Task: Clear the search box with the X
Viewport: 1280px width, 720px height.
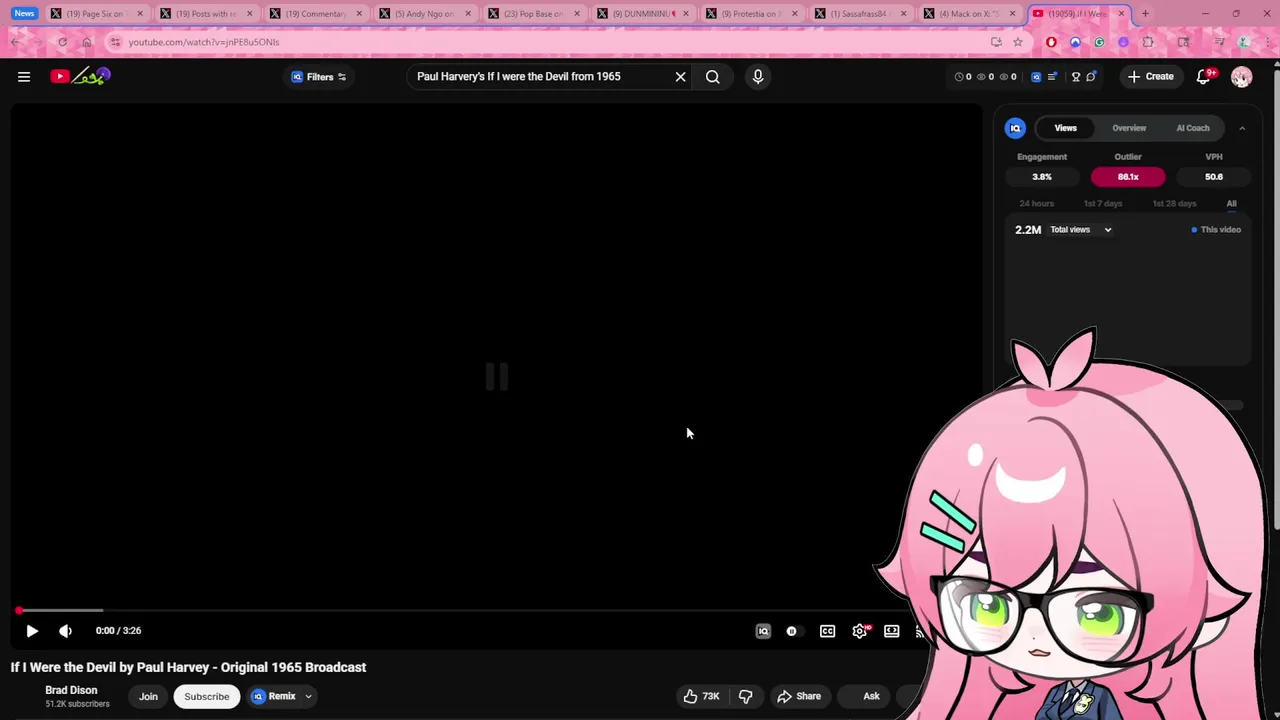Action: point(681,77)
